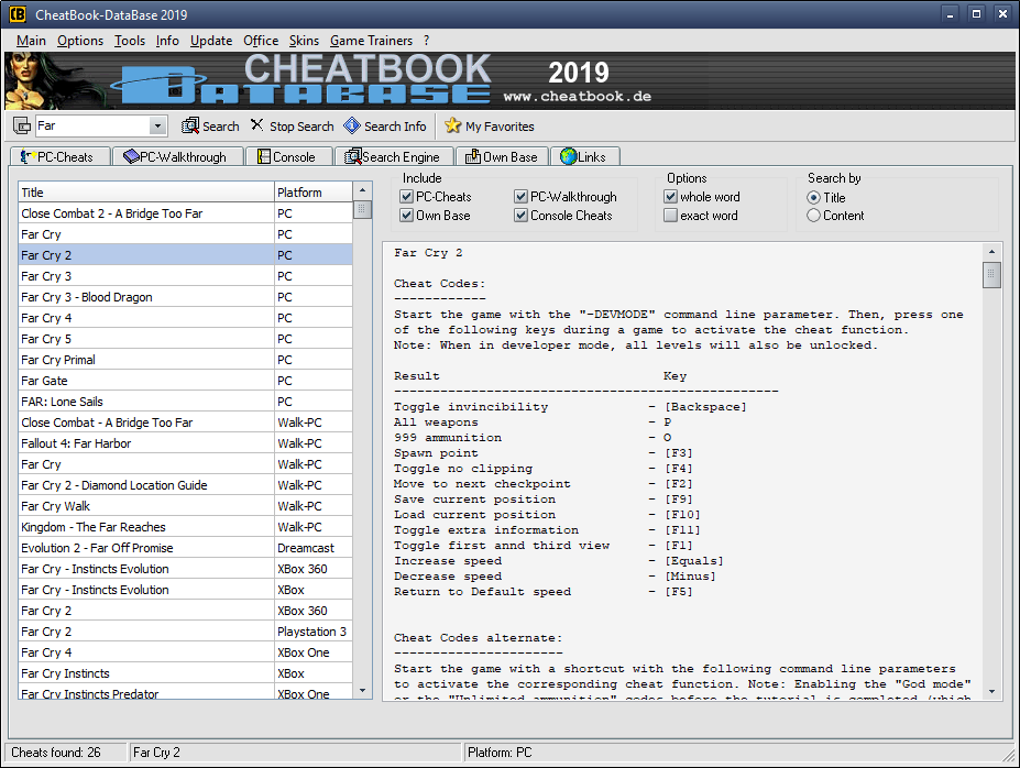1020x768 pixels.
Task: Click the blue Search Info diamond icon
Action: [x=352, y=126]
